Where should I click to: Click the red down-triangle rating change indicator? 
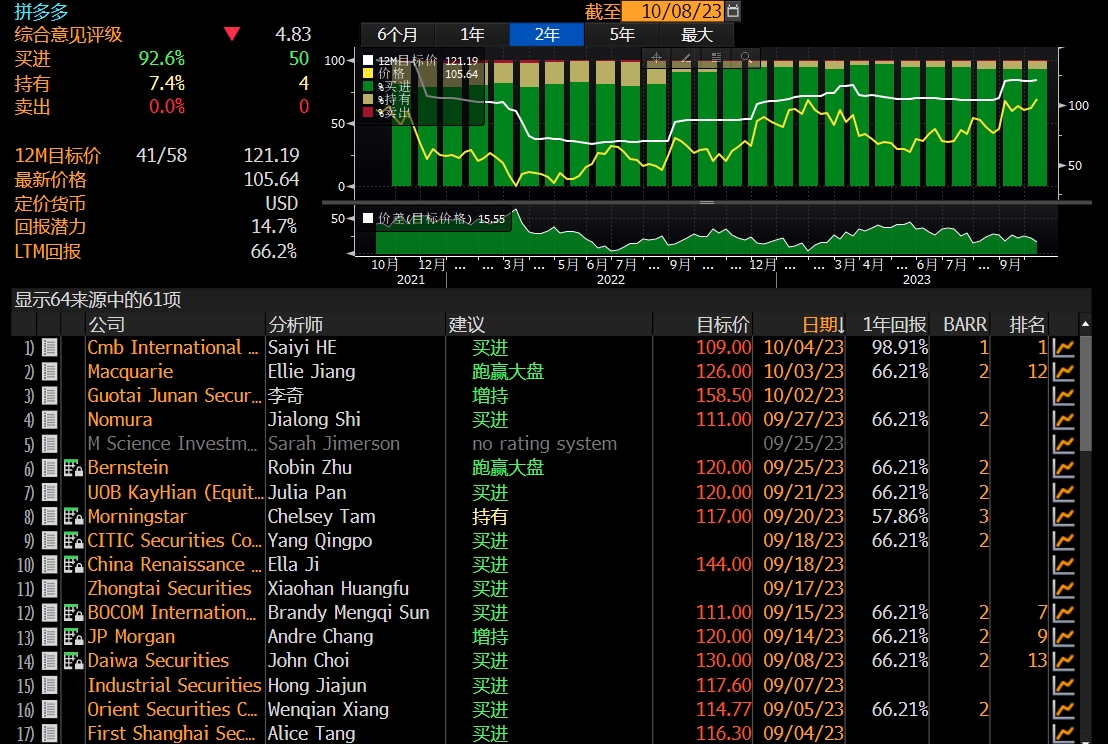pyautogui.click(x=232, y=33)
